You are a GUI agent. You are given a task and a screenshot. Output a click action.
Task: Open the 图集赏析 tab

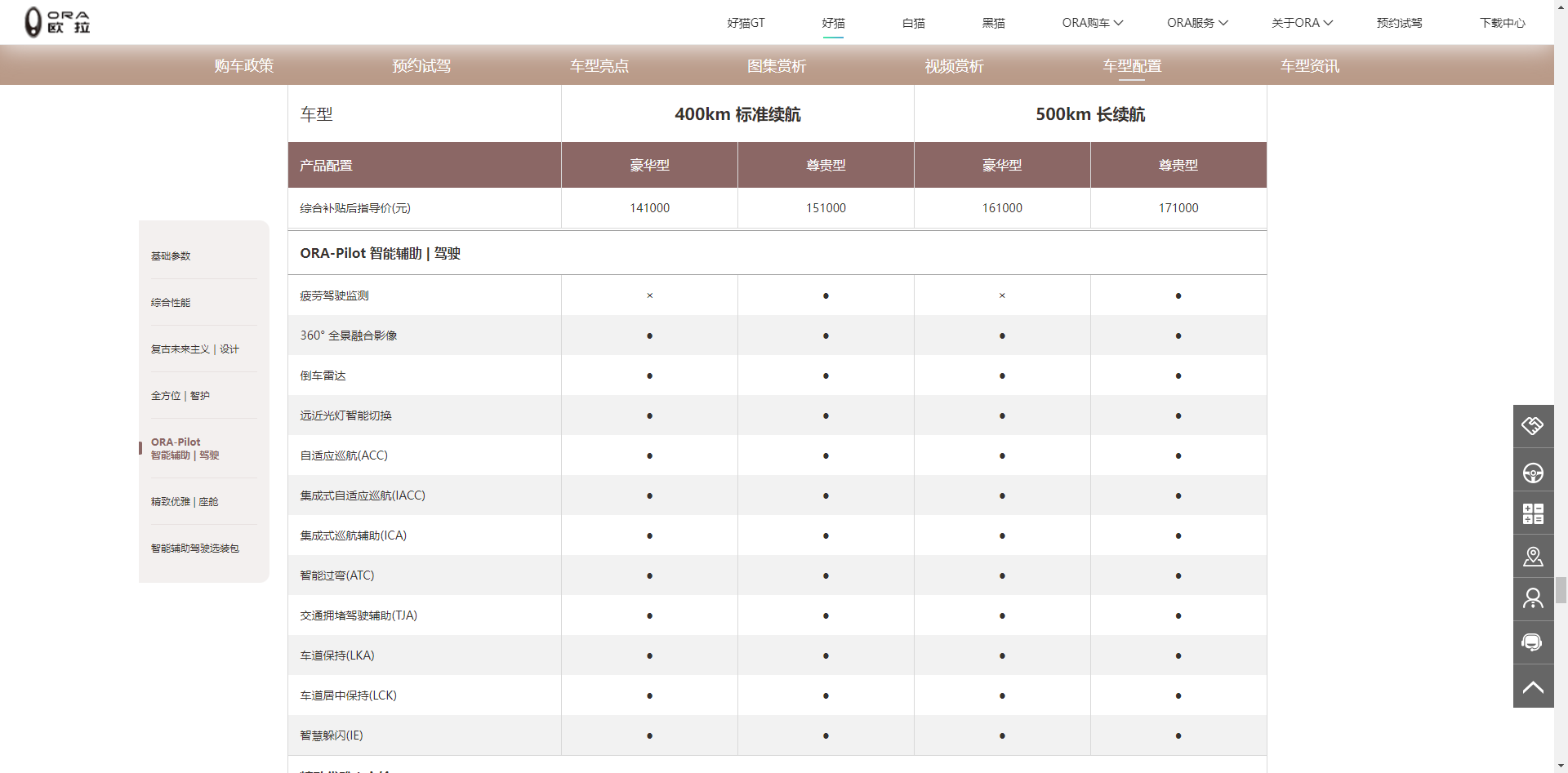click(x=776, y=66)
